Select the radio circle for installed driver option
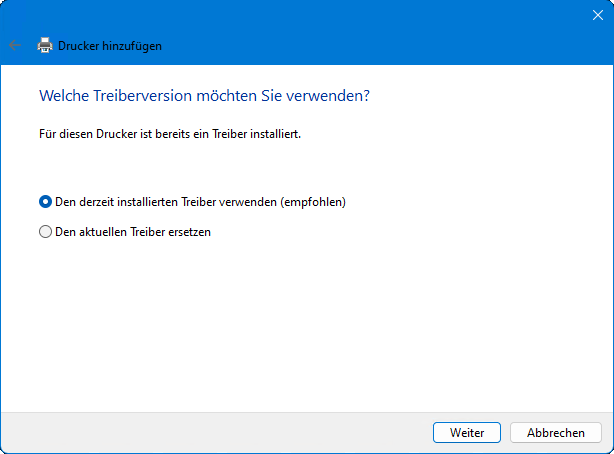Screen dimensions: 614x454 tap(45, 201)
